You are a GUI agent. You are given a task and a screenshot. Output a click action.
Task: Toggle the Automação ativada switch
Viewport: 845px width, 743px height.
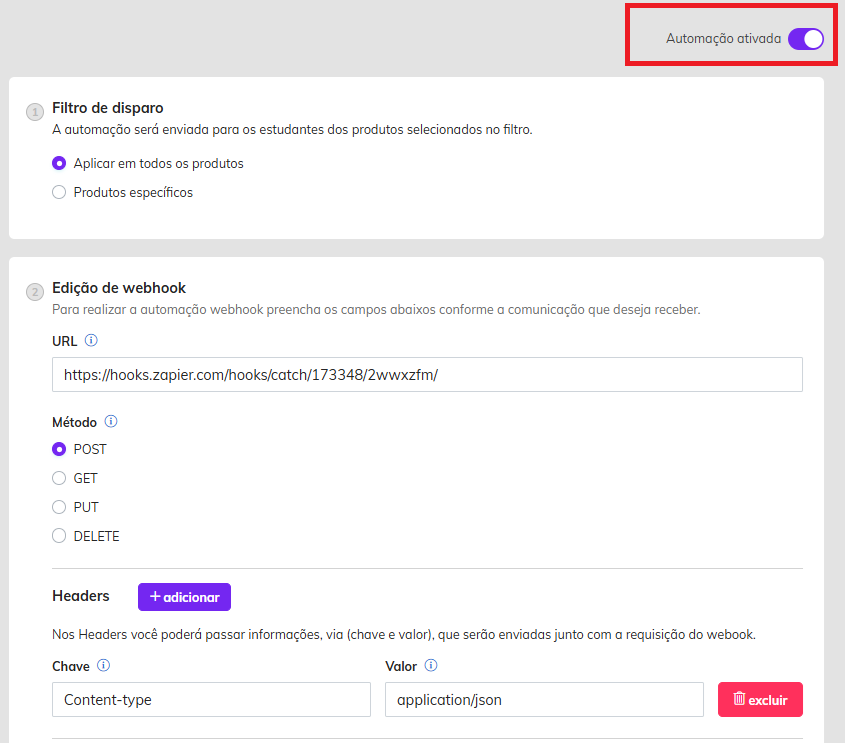pos(806,39)
